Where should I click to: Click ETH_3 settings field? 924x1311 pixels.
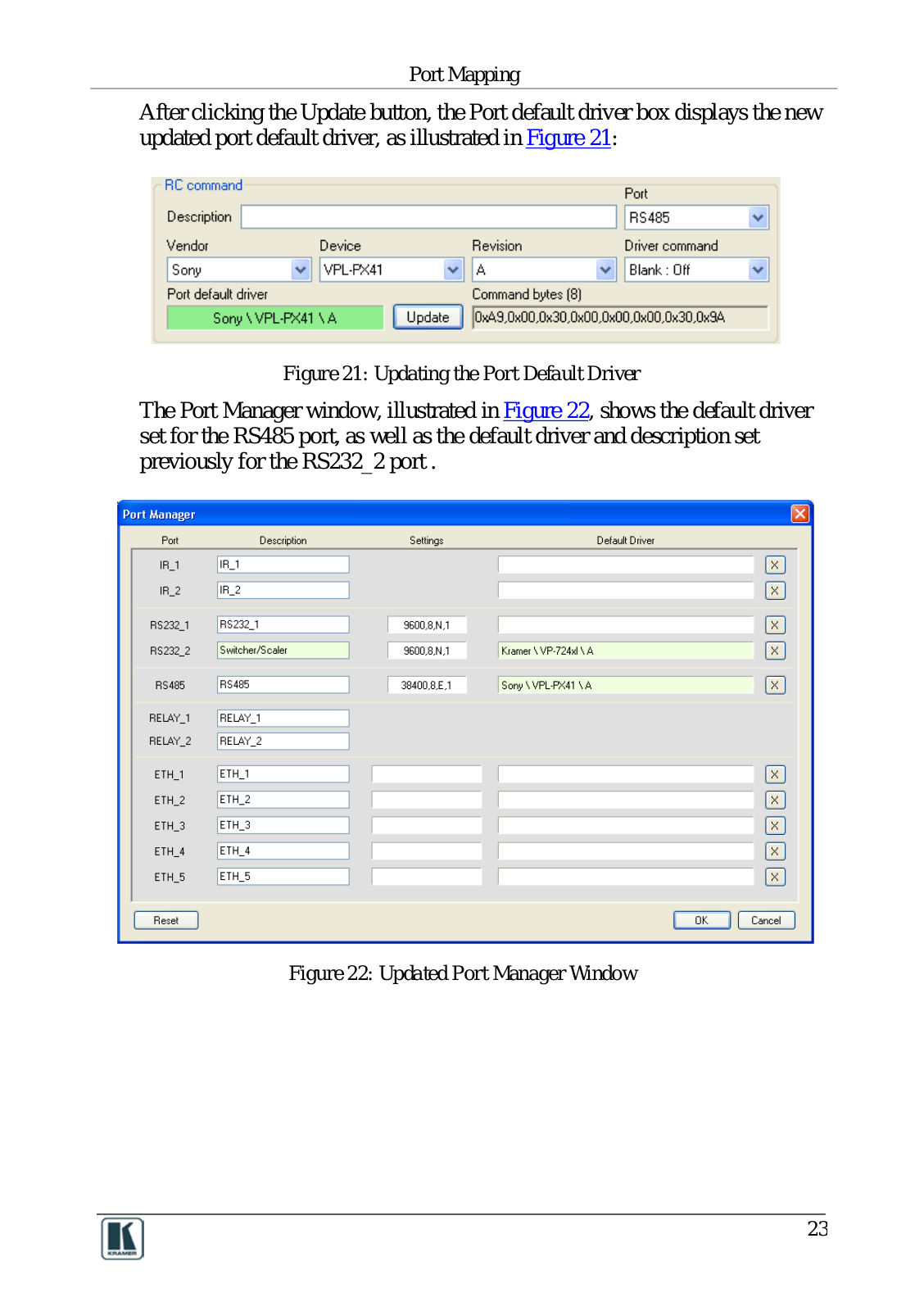point(427,826)
